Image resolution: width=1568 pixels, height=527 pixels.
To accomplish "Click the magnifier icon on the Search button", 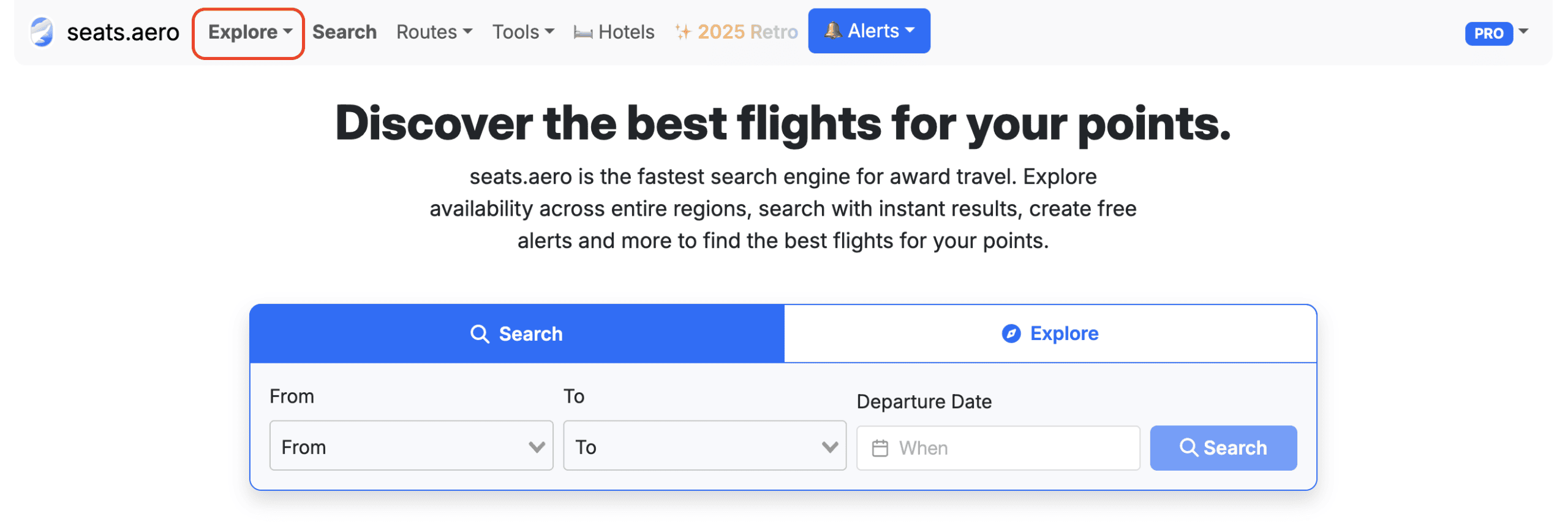I will point(1189,447).
